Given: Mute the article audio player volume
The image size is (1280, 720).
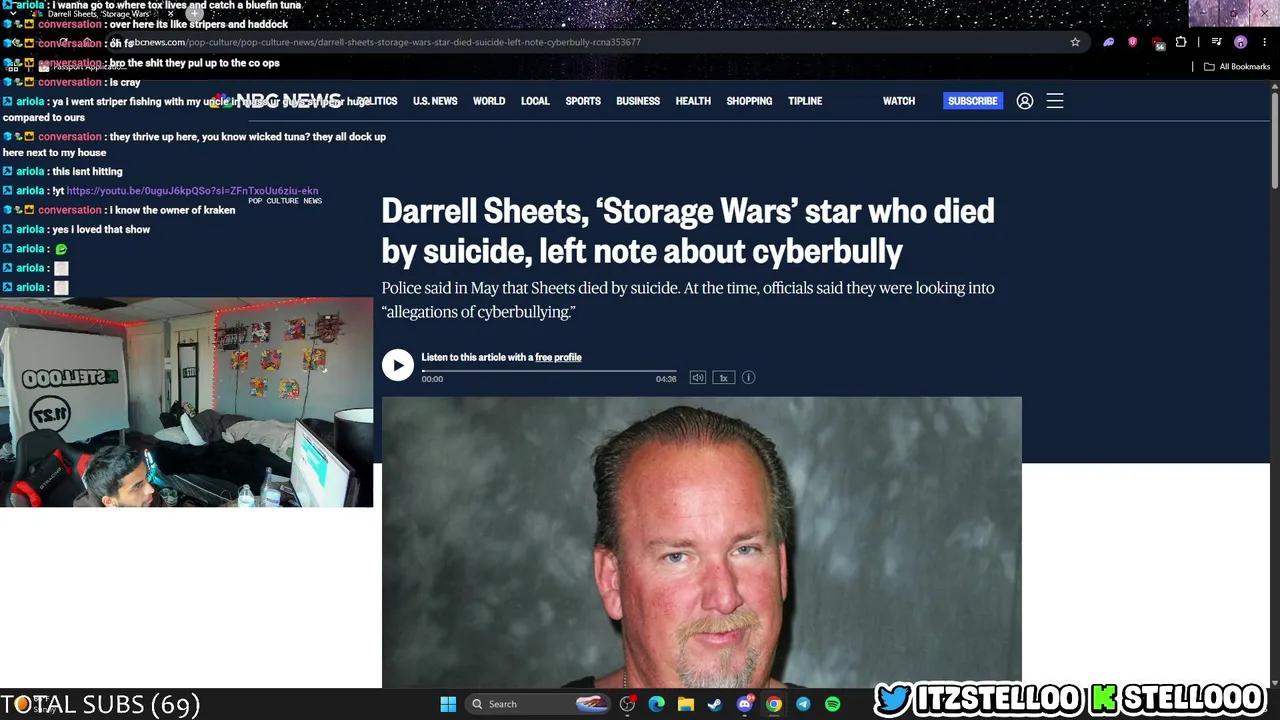Looking at the screenshot, I should (697, 378).
